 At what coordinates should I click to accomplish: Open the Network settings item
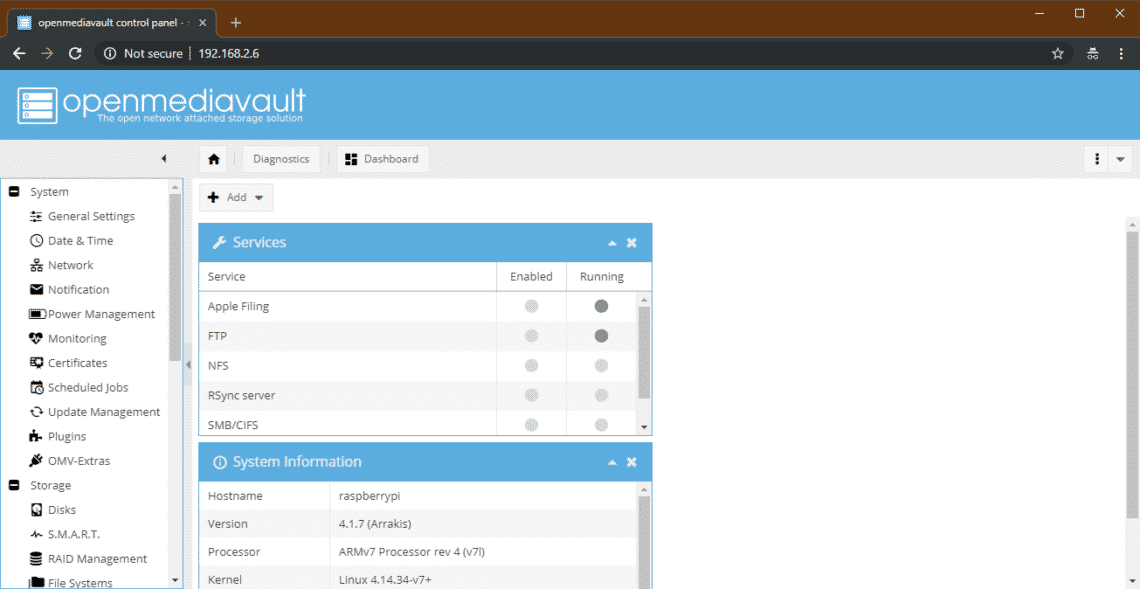point(71,265)
